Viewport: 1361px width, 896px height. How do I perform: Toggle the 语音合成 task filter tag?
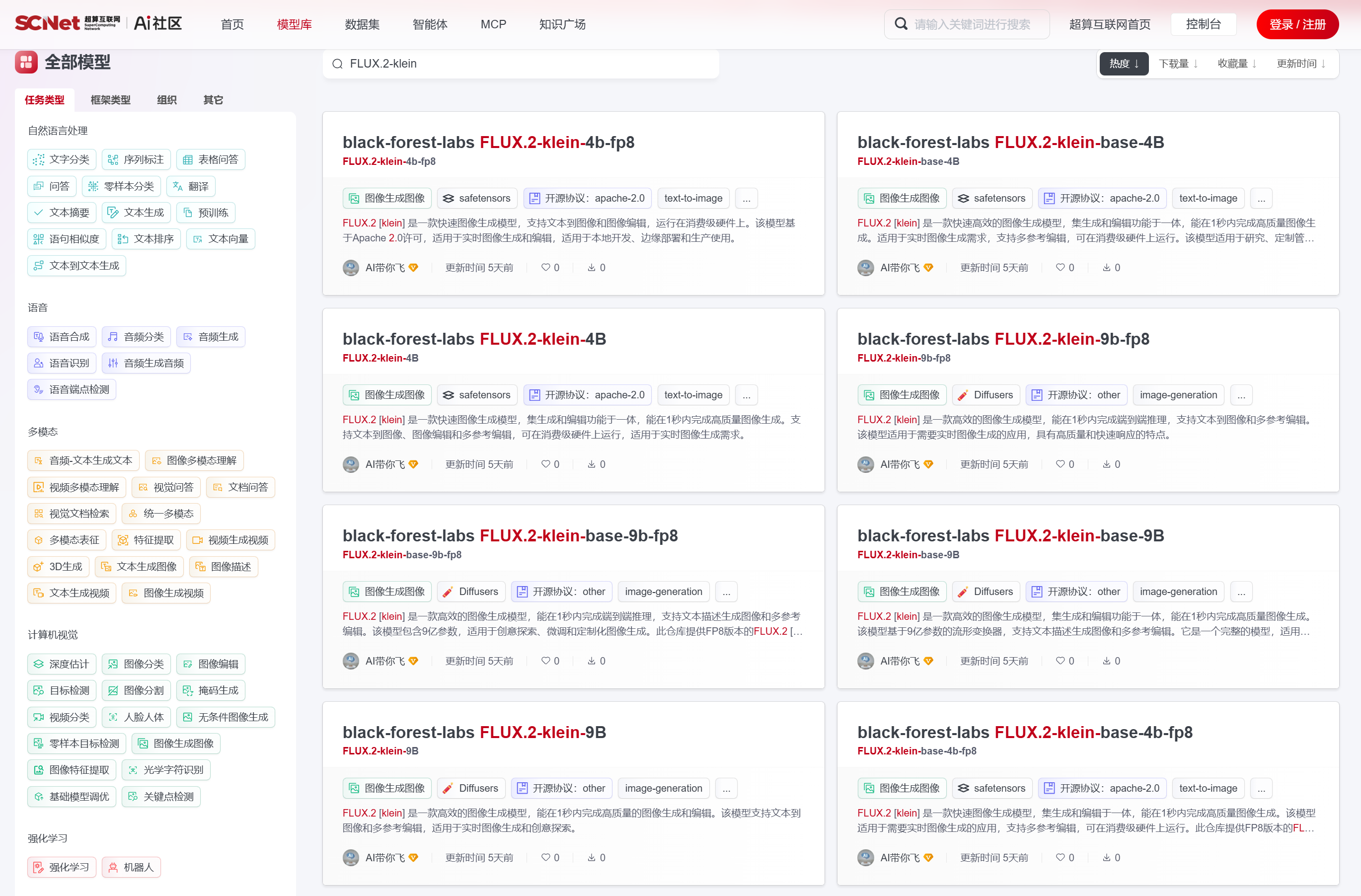tap(62, 337)
